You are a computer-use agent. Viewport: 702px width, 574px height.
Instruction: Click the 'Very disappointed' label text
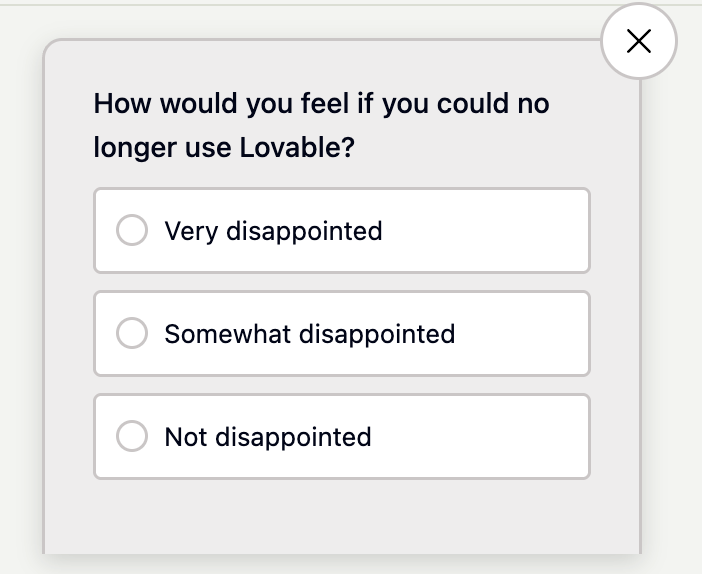(273, 231)
